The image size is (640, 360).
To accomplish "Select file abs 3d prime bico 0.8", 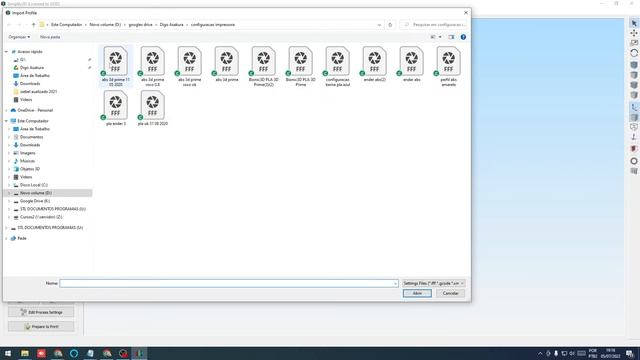I will pos(153,66).
